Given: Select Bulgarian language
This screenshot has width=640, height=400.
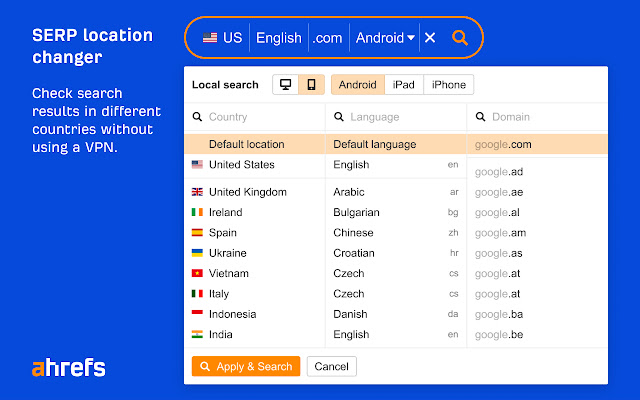Looking at the screenshot, I should (396, 212).
